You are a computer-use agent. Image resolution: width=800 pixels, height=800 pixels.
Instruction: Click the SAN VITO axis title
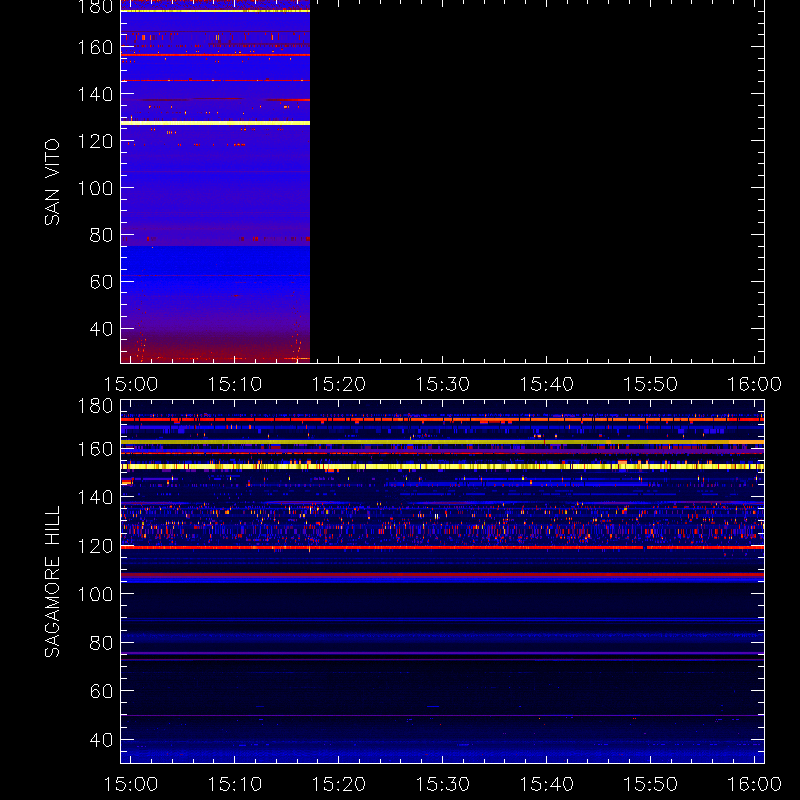click(x=52, y=182)
